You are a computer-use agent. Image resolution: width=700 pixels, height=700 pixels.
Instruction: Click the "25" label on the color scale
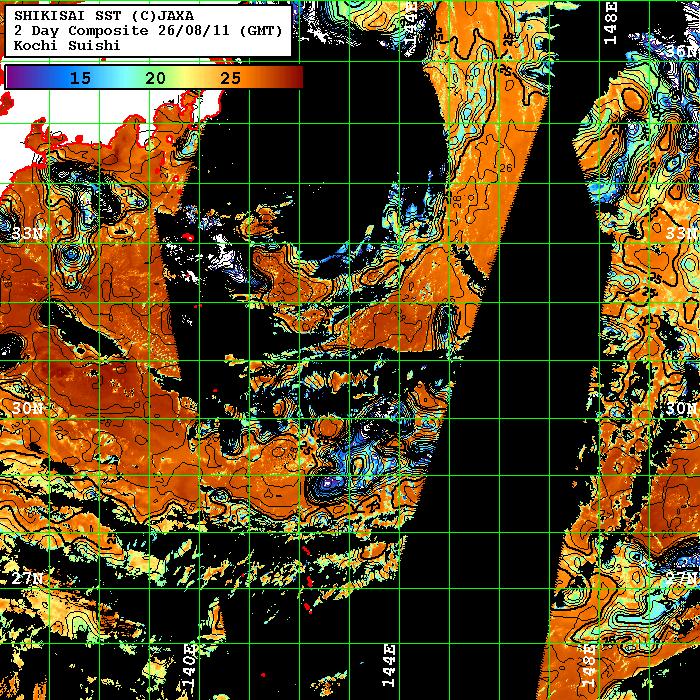point(230,78)
